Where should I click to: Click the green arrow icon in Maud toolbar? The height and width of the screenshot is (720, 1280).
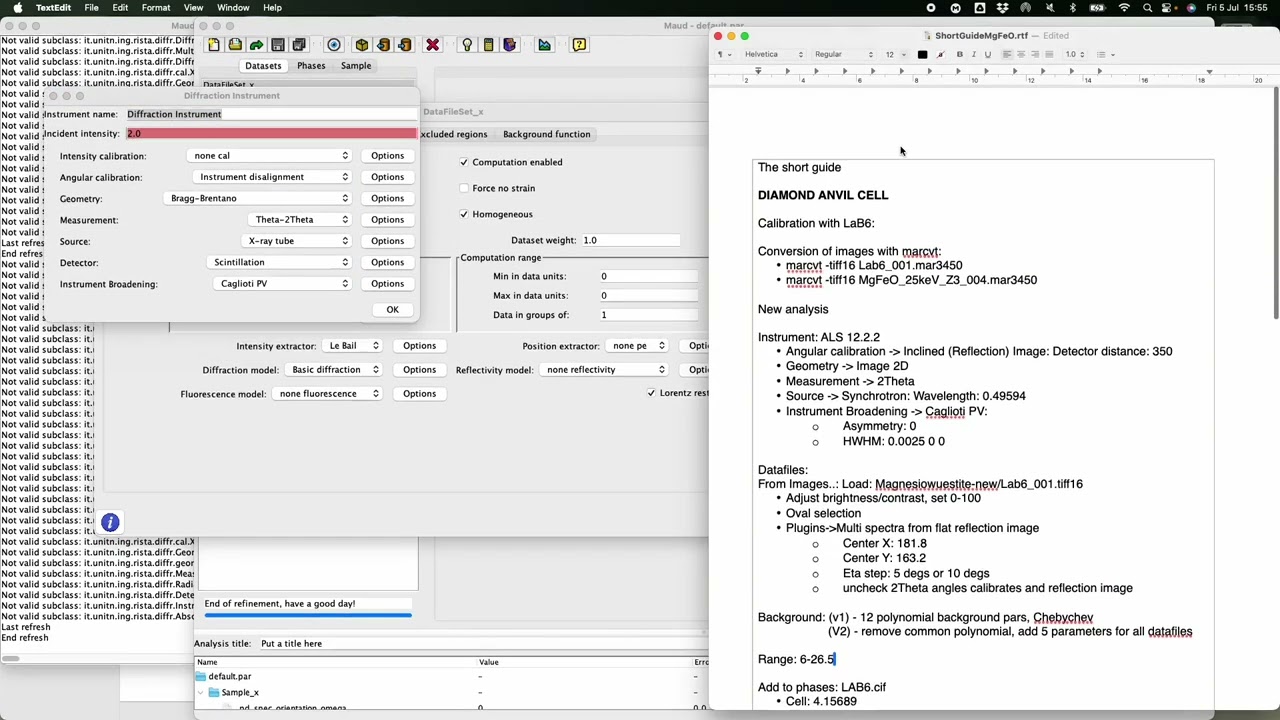[x=256, y=45]
